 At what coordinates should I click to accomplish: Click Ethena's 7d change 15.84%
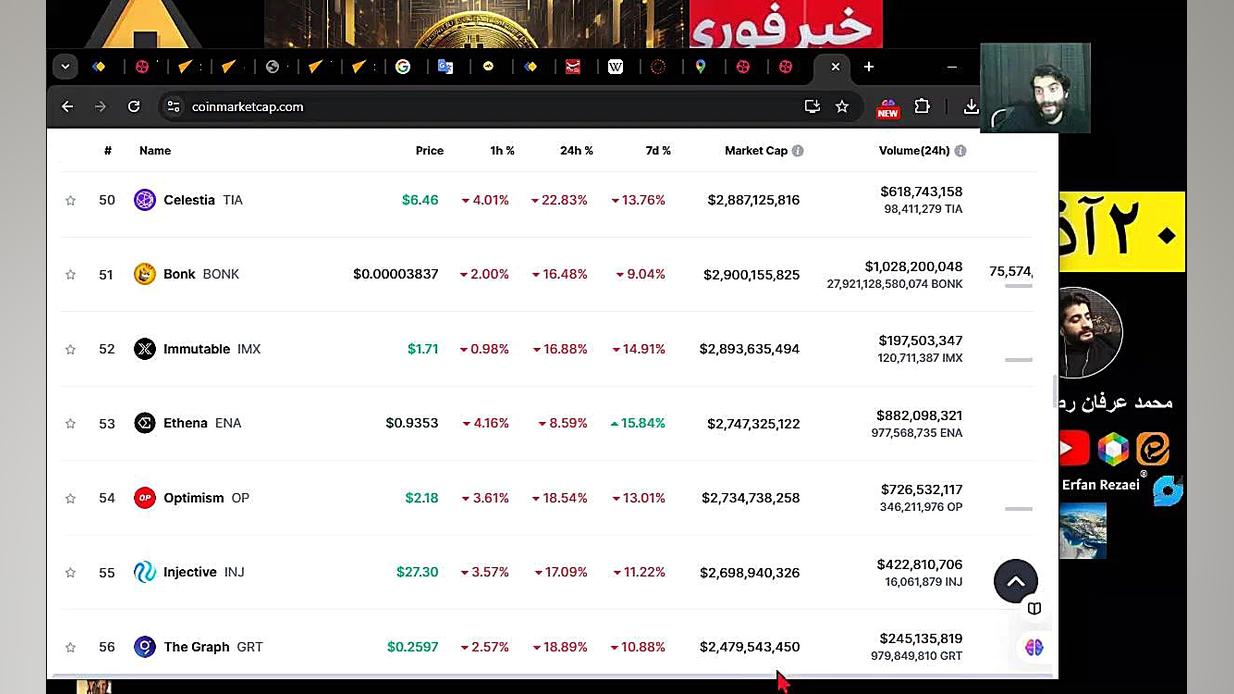pyautogui.click(x=638, y=423)
